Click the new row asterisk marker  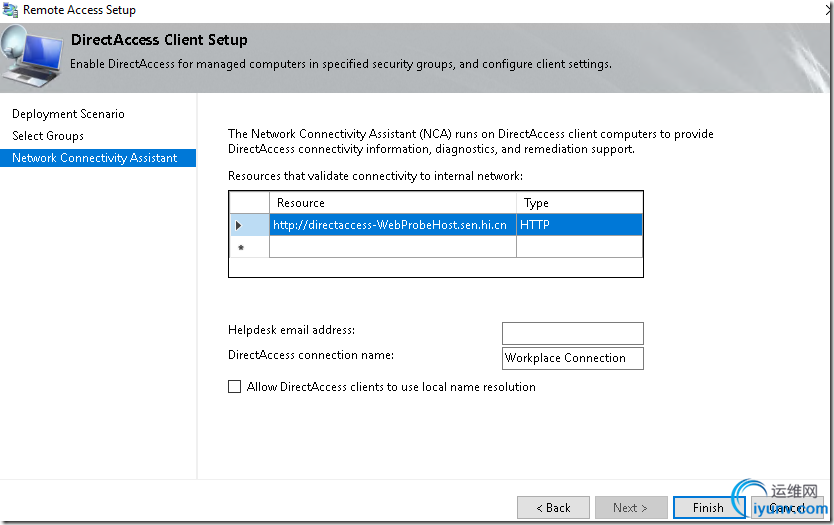coord(240,247)
